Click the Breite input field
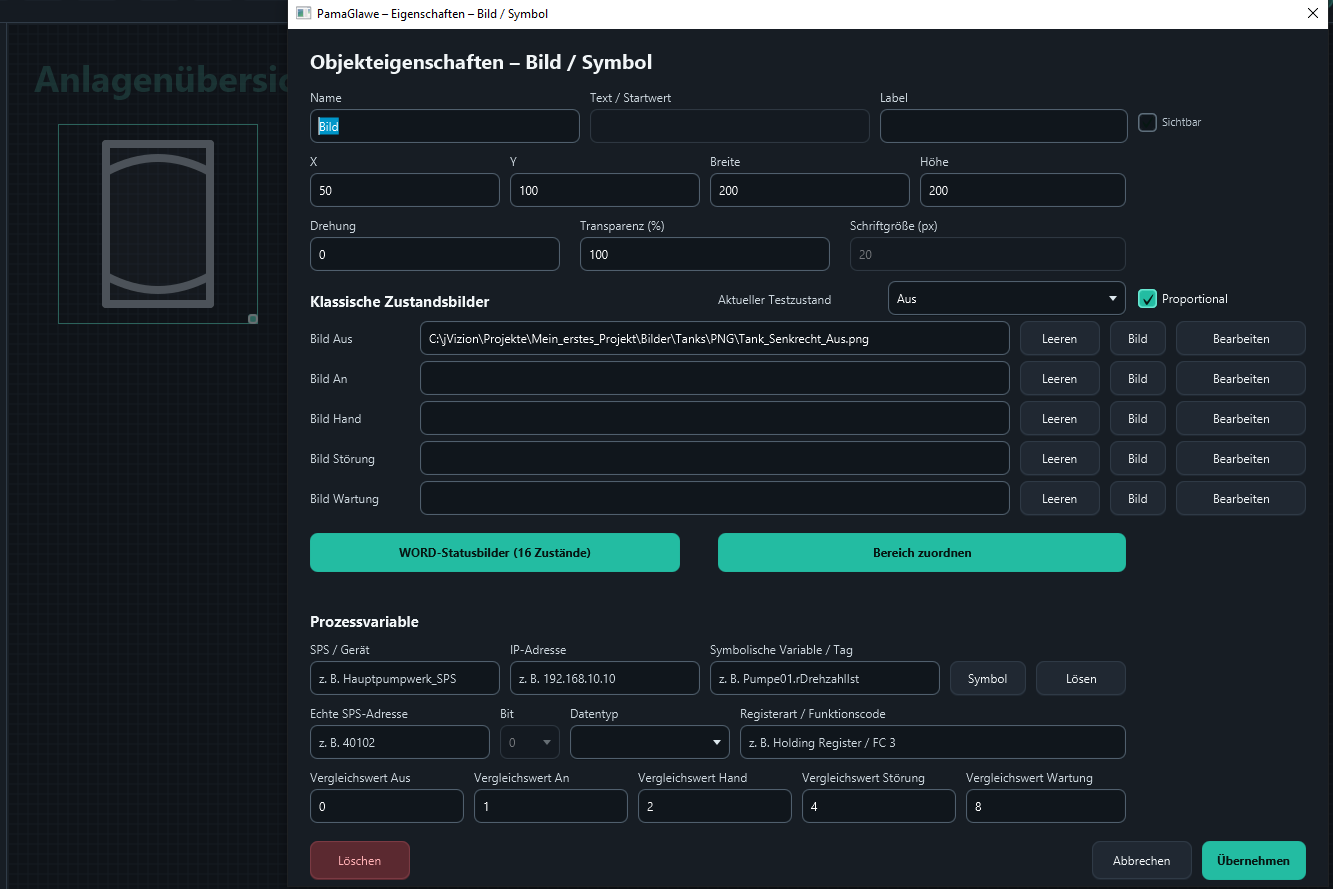The width and height of the screenshot is (1333, 889). 810,190
